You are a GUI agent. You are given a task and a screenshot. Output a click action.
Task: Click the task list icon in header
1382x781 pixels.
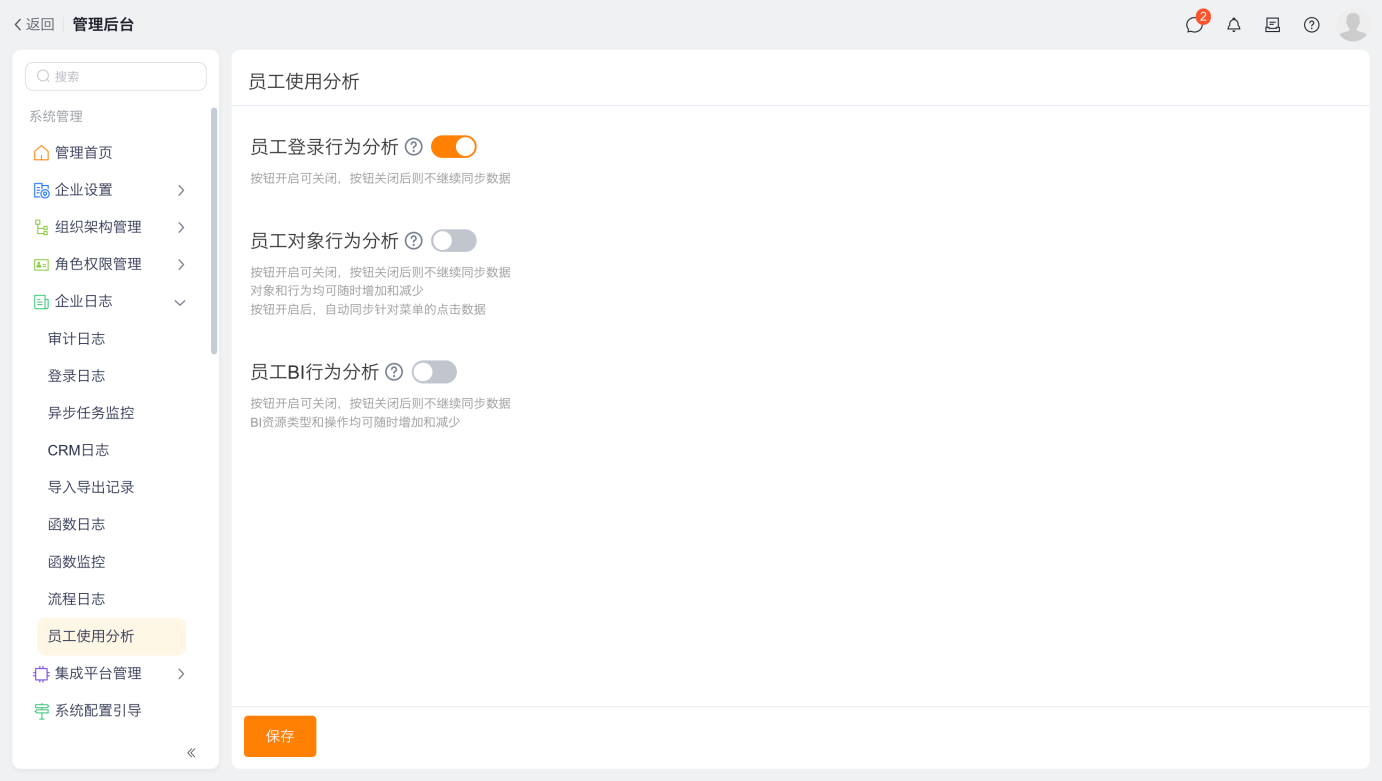(1273, 25)
